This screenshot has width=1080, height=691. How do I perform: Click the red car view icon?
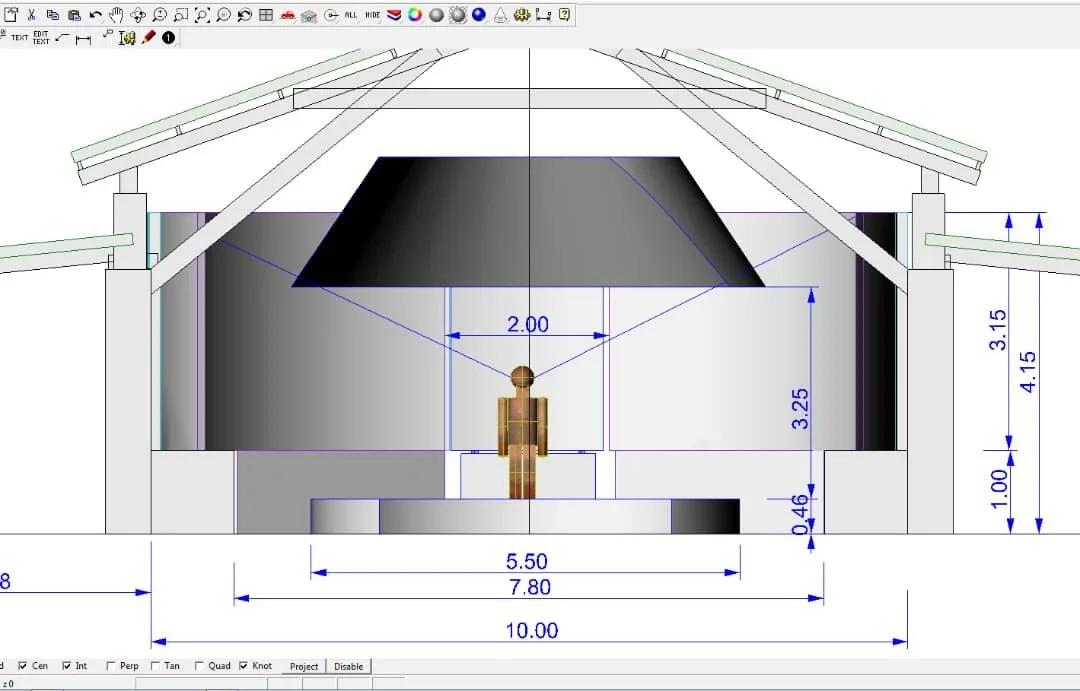pyautogui.click(x=287, y=14)
